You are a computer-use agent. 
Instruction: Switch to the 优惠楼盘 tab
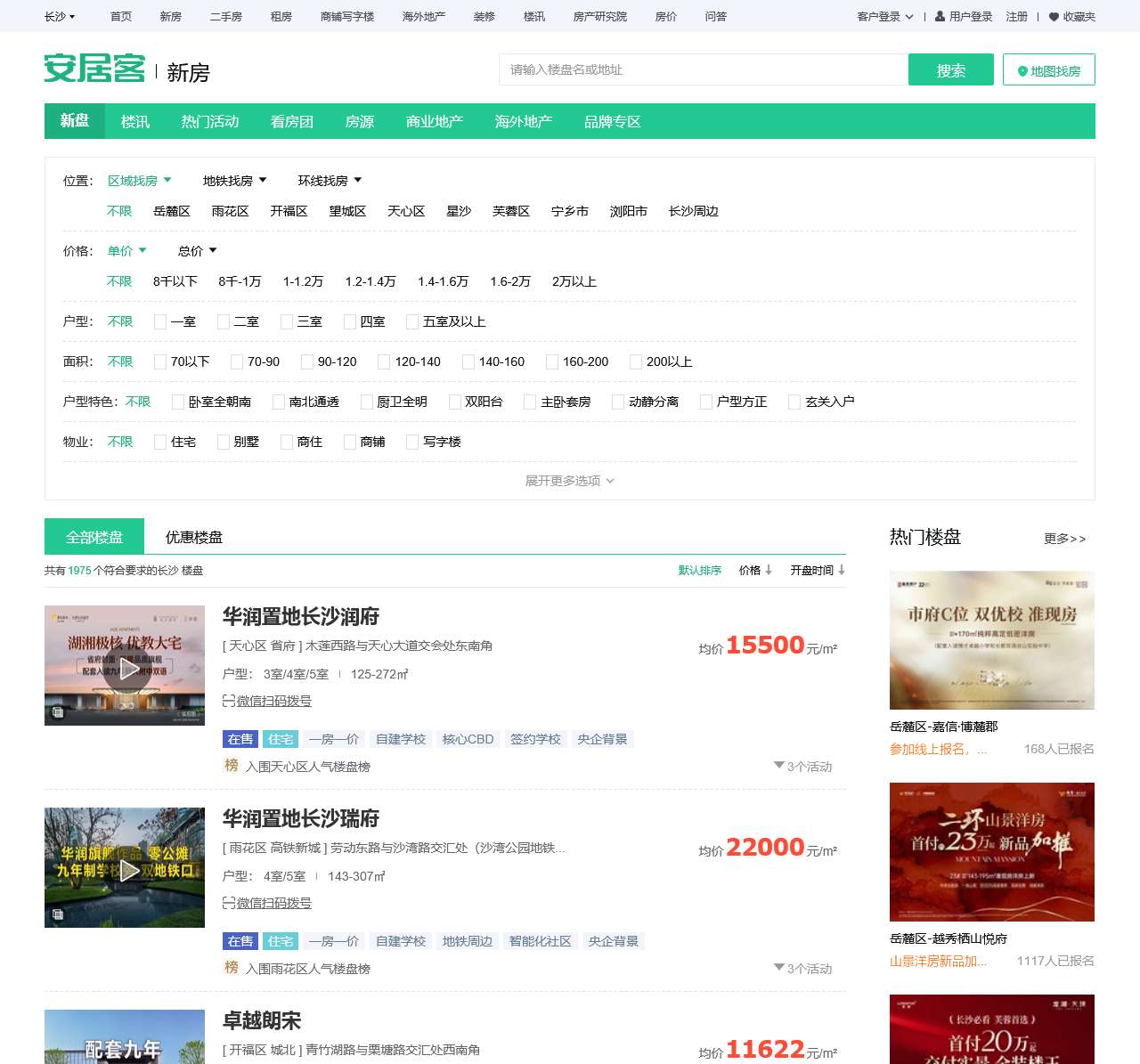(194, 537)
